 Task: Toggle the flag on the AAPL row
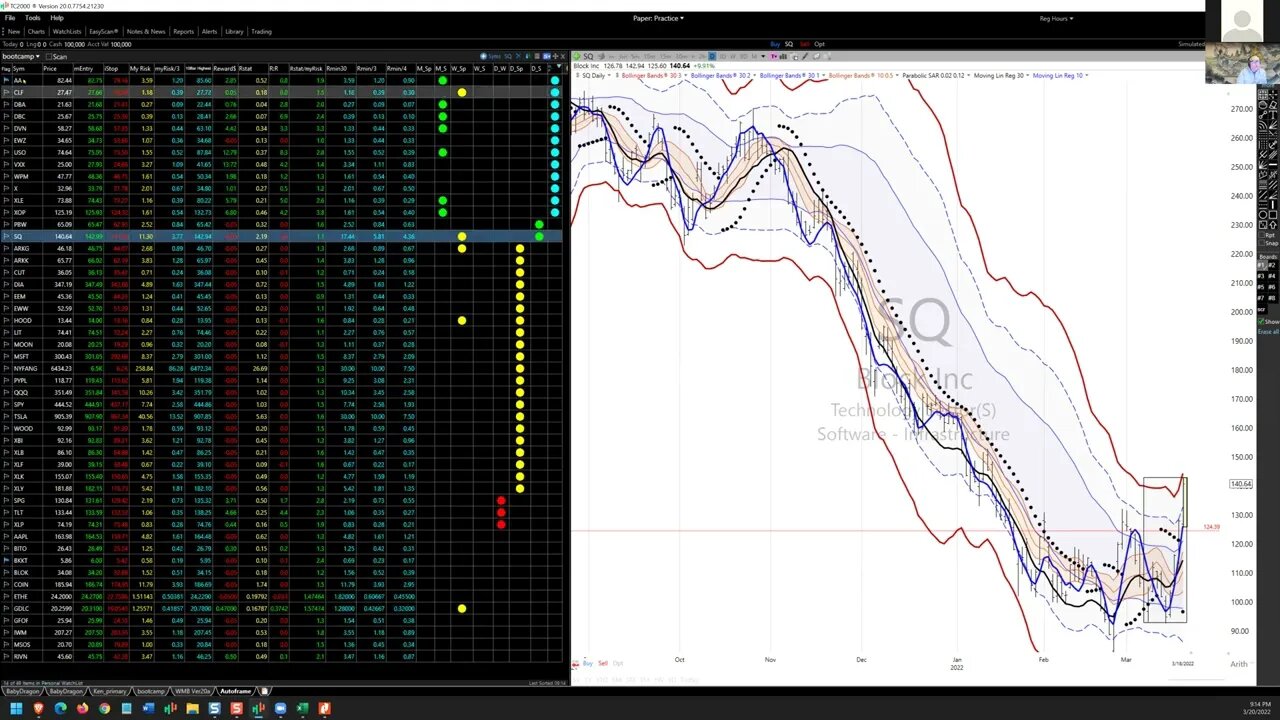pos(6,536)
